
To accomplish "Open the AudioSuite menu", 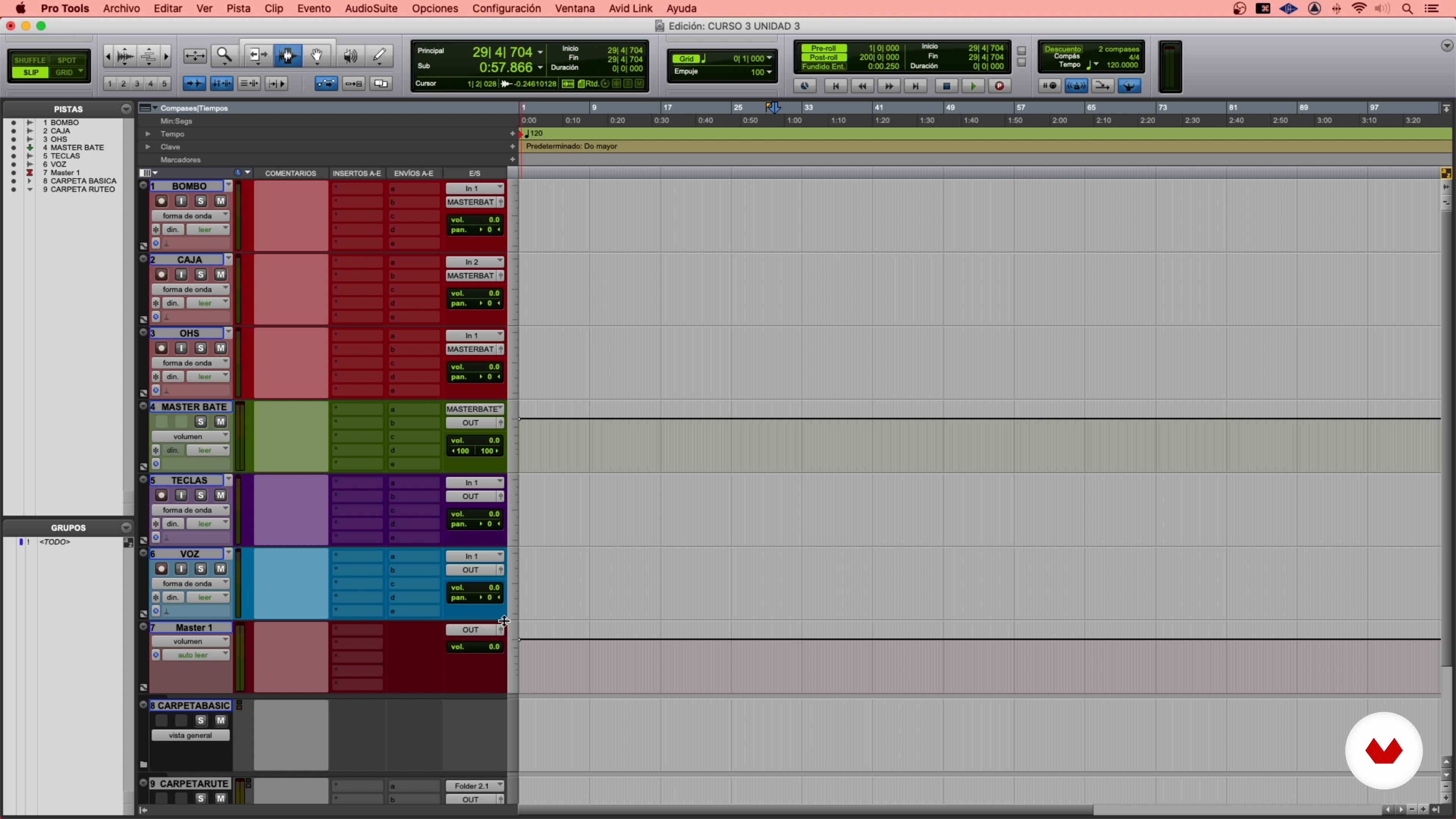I will click(371, 8).
